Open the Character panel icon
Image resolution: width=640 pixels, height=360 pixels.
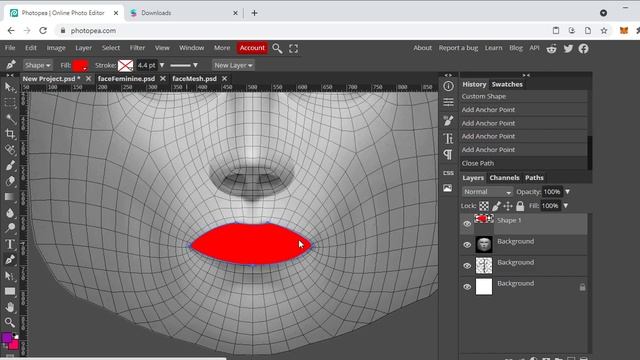448,138
